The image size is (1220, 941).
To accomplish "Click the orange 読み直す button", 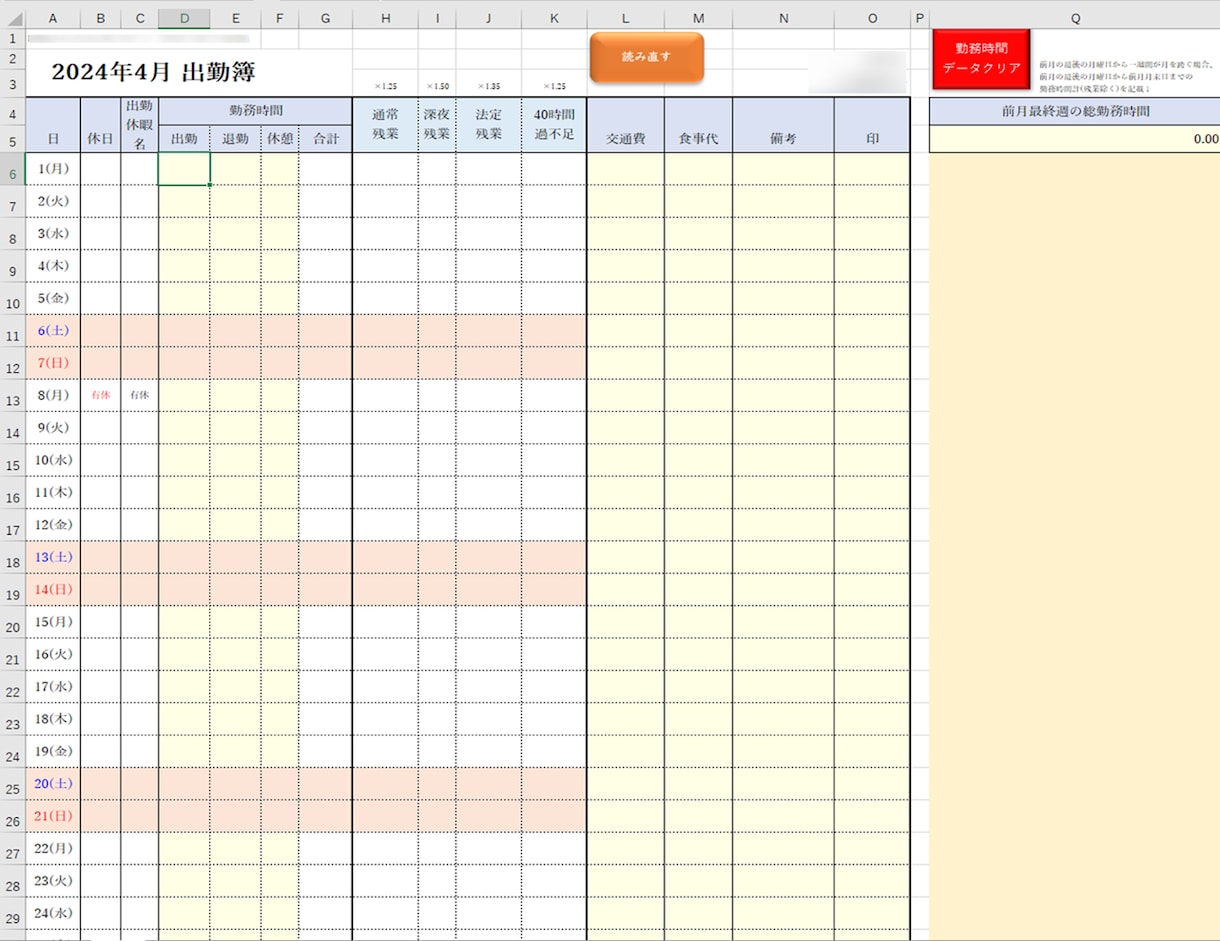I will pos(647,57).
